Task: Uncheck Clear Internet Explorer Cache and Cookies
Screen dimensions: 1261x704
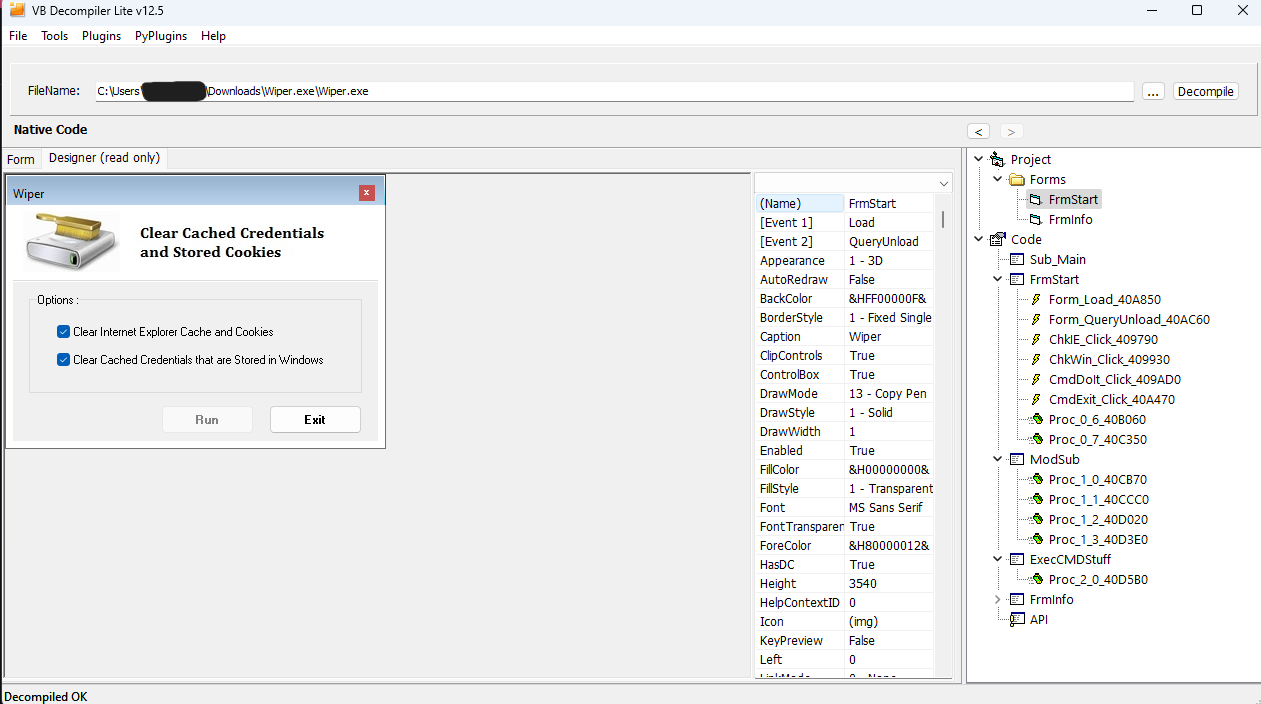Action: click(x=64, y=332)
